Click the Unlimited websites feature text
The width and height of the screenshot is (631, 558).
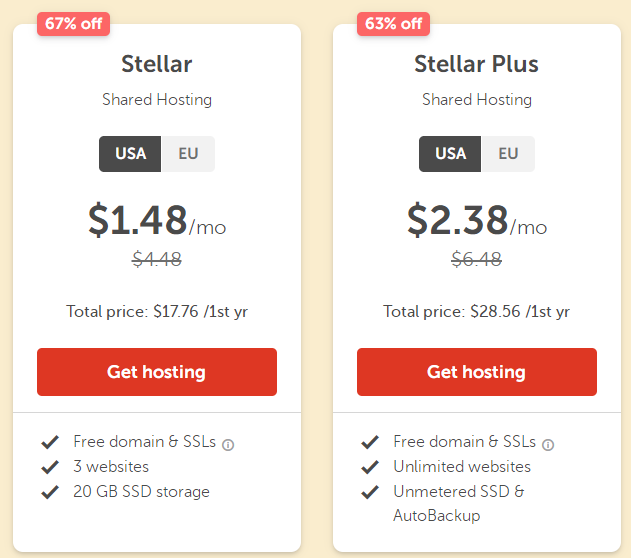(462, 467)
